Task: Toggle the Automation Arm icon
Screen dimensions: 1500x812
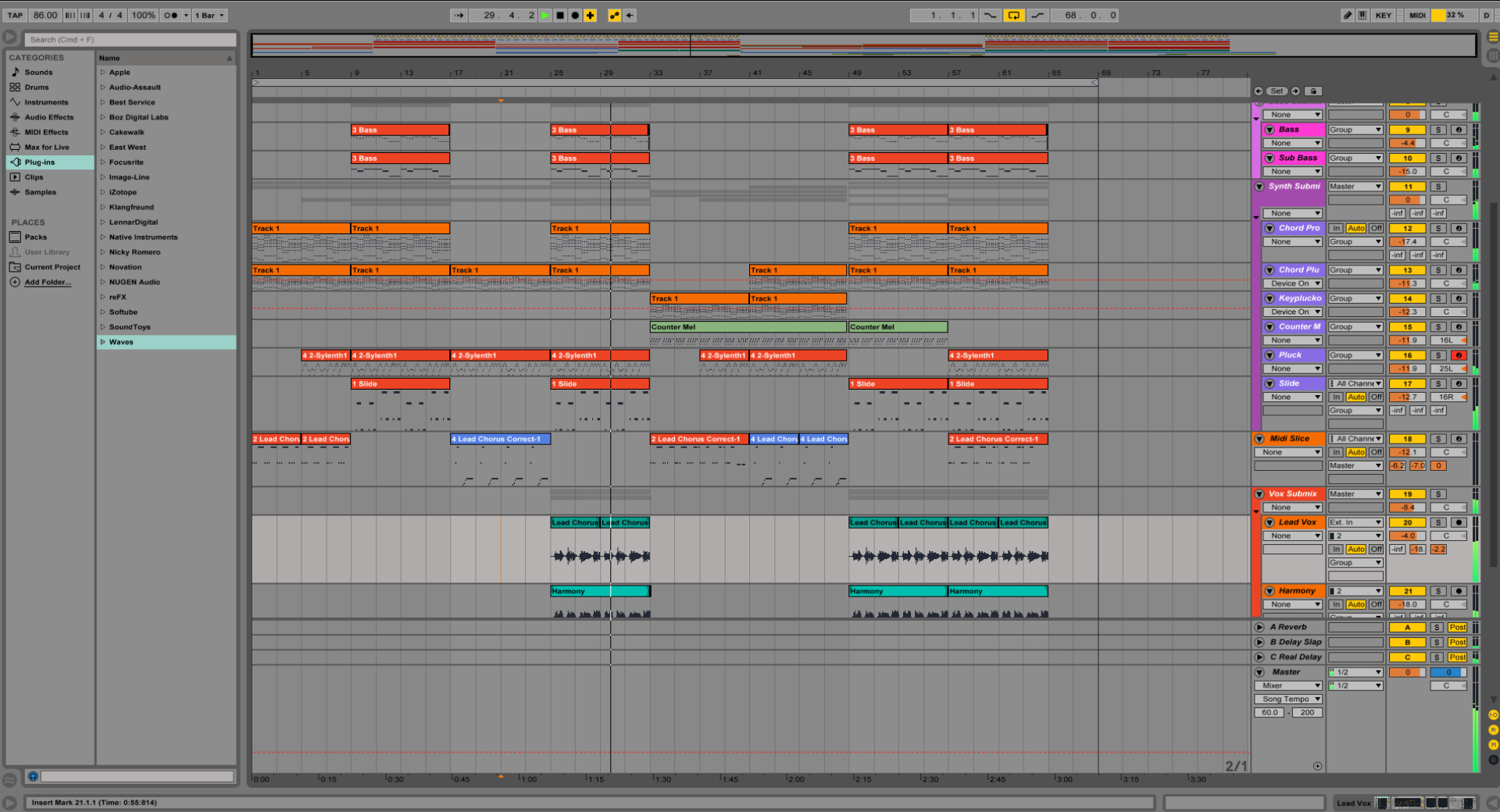Action: point(615,15)
